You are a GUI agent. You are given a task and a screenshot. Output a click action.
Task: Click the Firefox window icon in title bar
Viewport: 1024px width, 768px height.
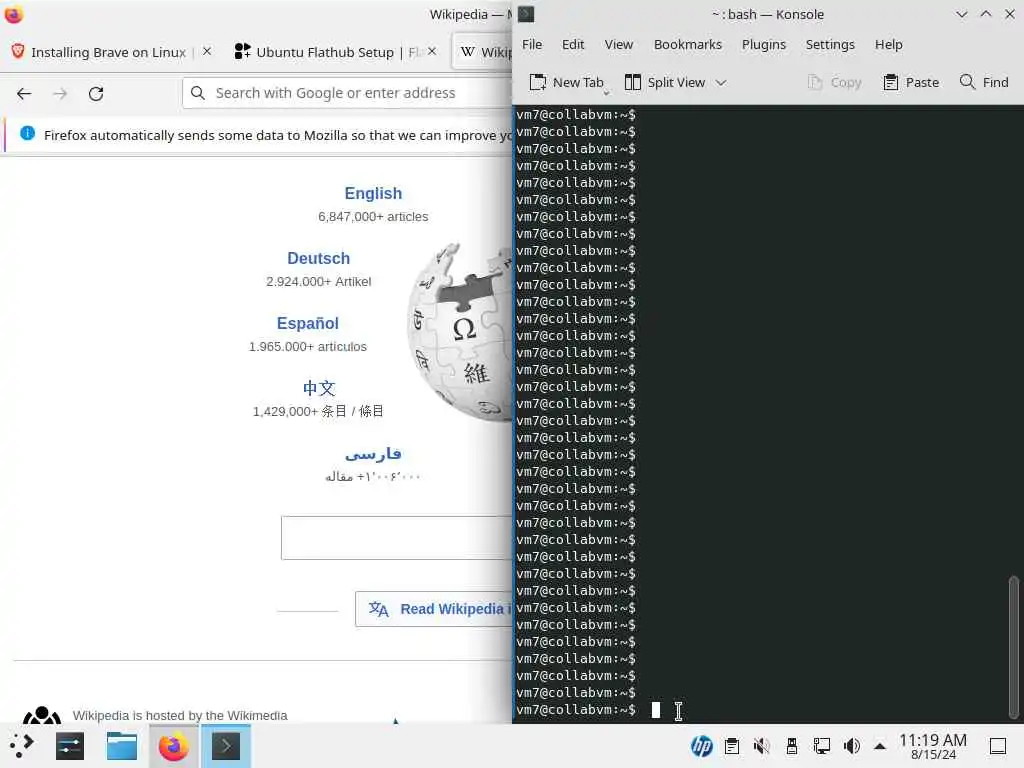point(14,14)
